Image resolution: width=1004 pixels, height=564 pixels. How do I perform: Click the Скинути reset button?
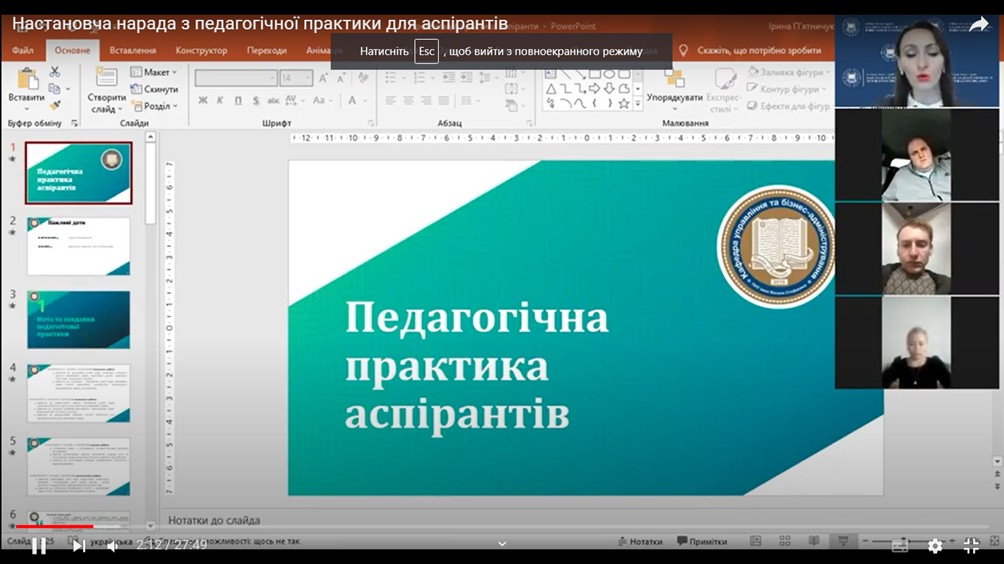154,89
